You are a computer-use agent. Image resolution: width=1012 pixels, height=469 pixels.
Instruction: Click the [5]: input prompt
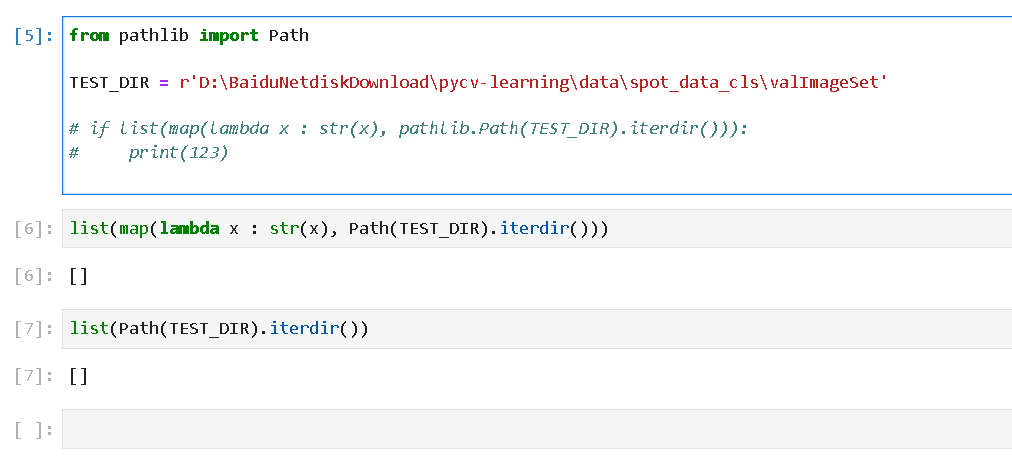pyautogui.click(x=34, y=35)
